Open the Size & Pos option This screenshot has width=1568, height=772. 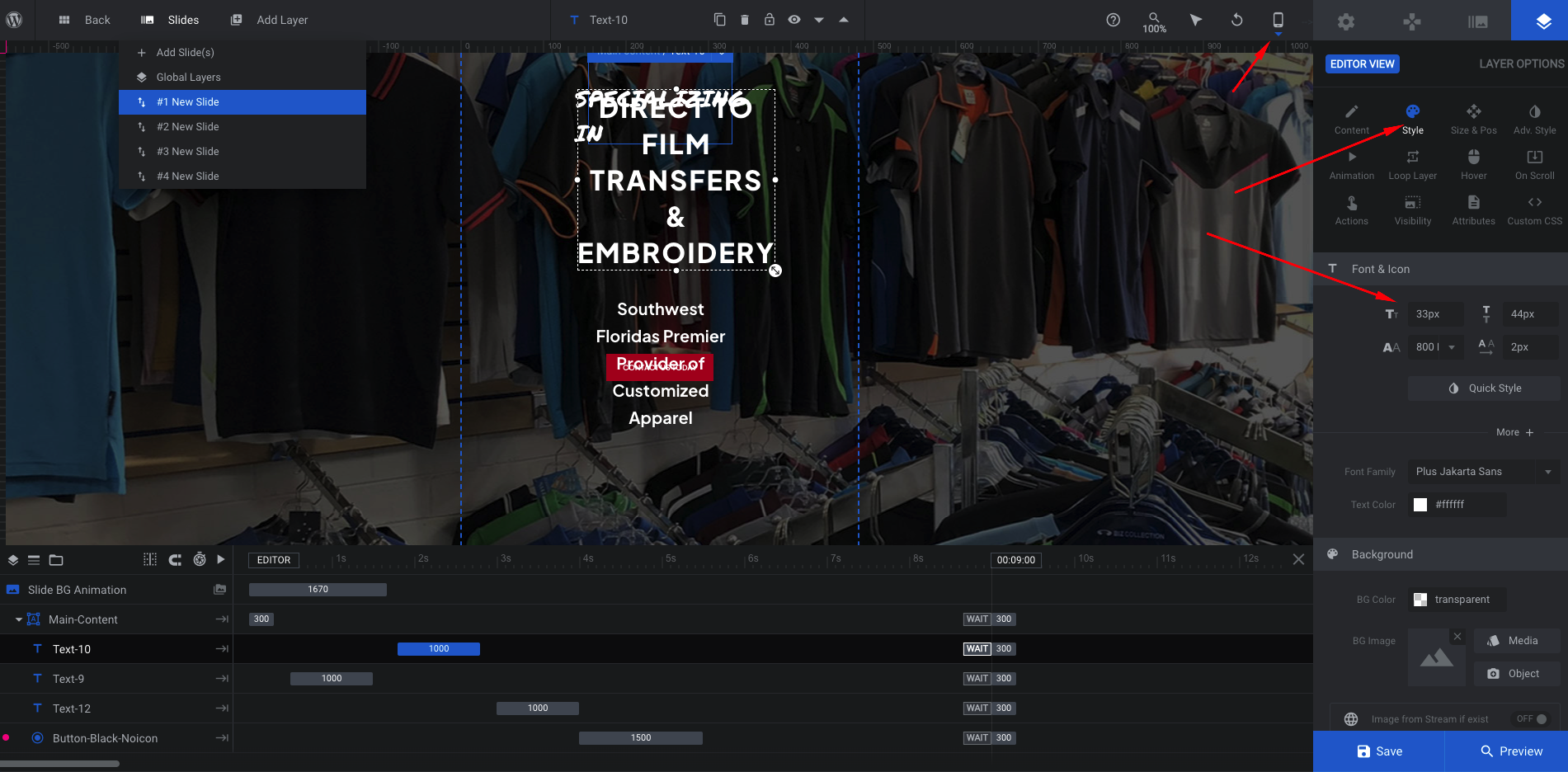click(1473, 120)
